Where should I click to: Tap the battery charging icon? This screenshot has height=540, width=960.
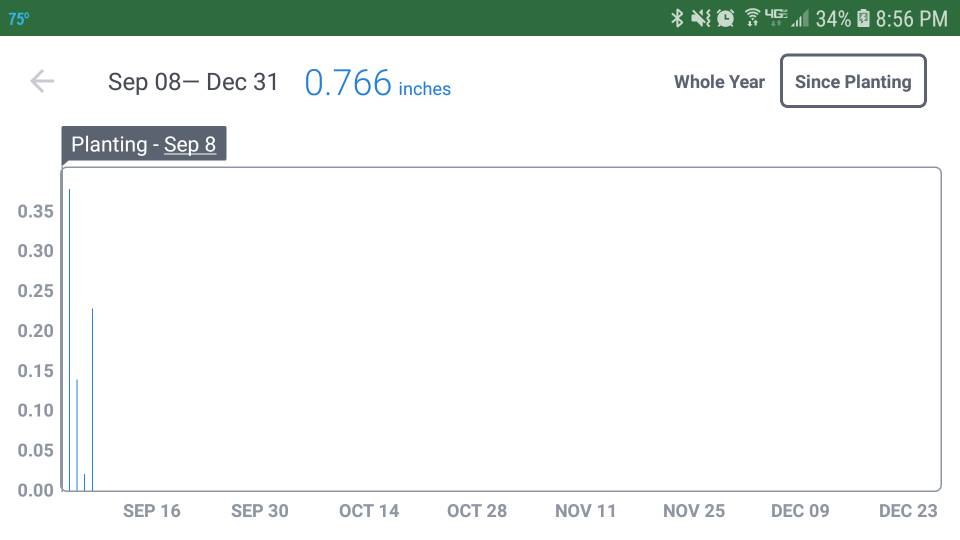tap(863, 18)
